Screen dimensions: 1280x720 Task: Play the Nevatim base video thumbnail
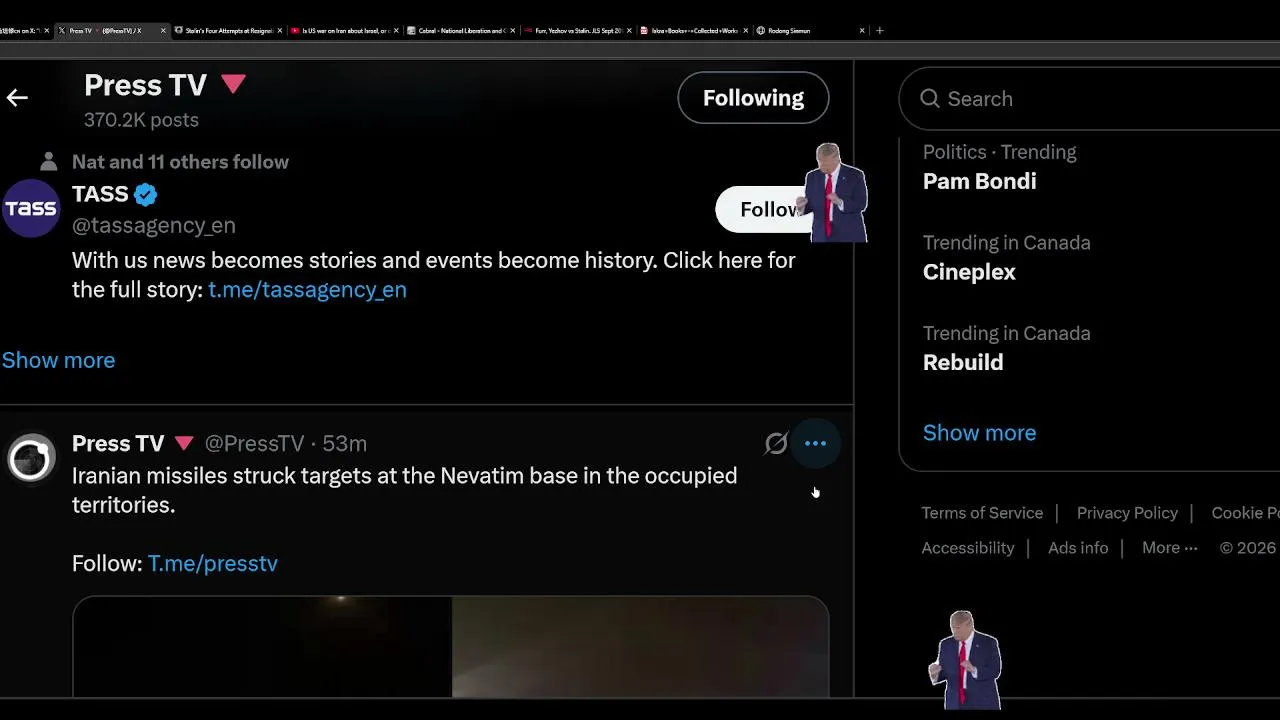[x=450, y=646]
